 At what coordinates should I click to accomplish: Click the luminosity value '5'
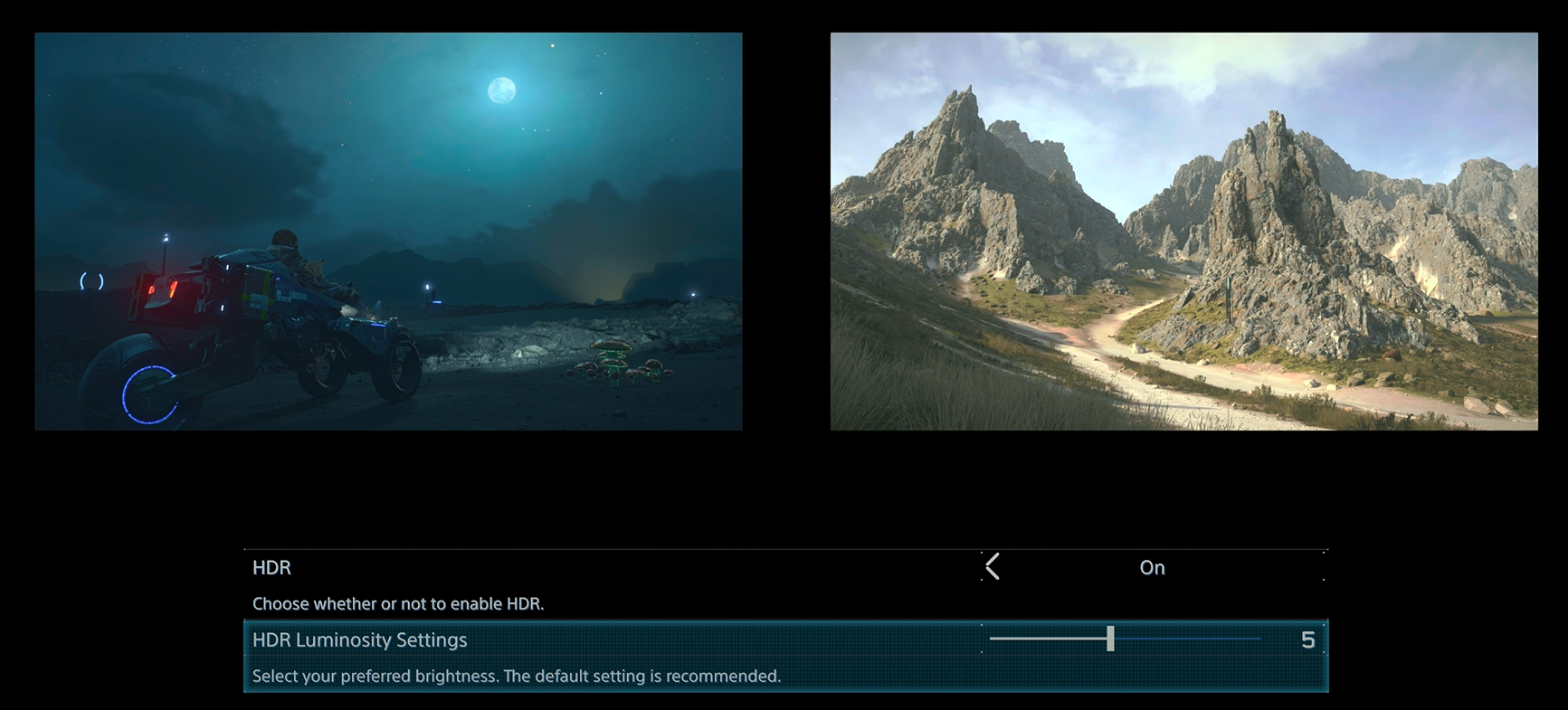[x=1307, y=640]
